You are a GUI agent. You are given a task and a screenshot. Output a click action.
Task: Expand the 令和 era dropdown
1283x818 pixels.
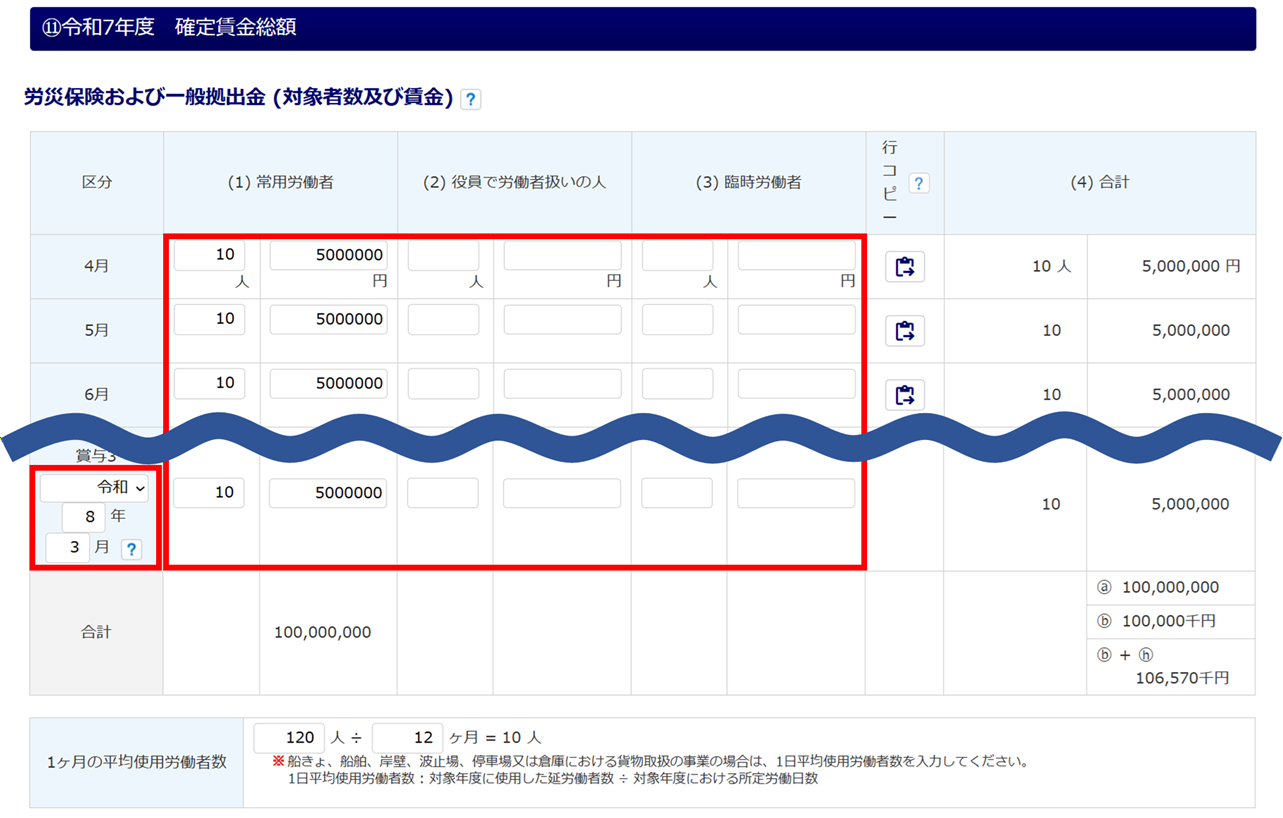(95, 488)
